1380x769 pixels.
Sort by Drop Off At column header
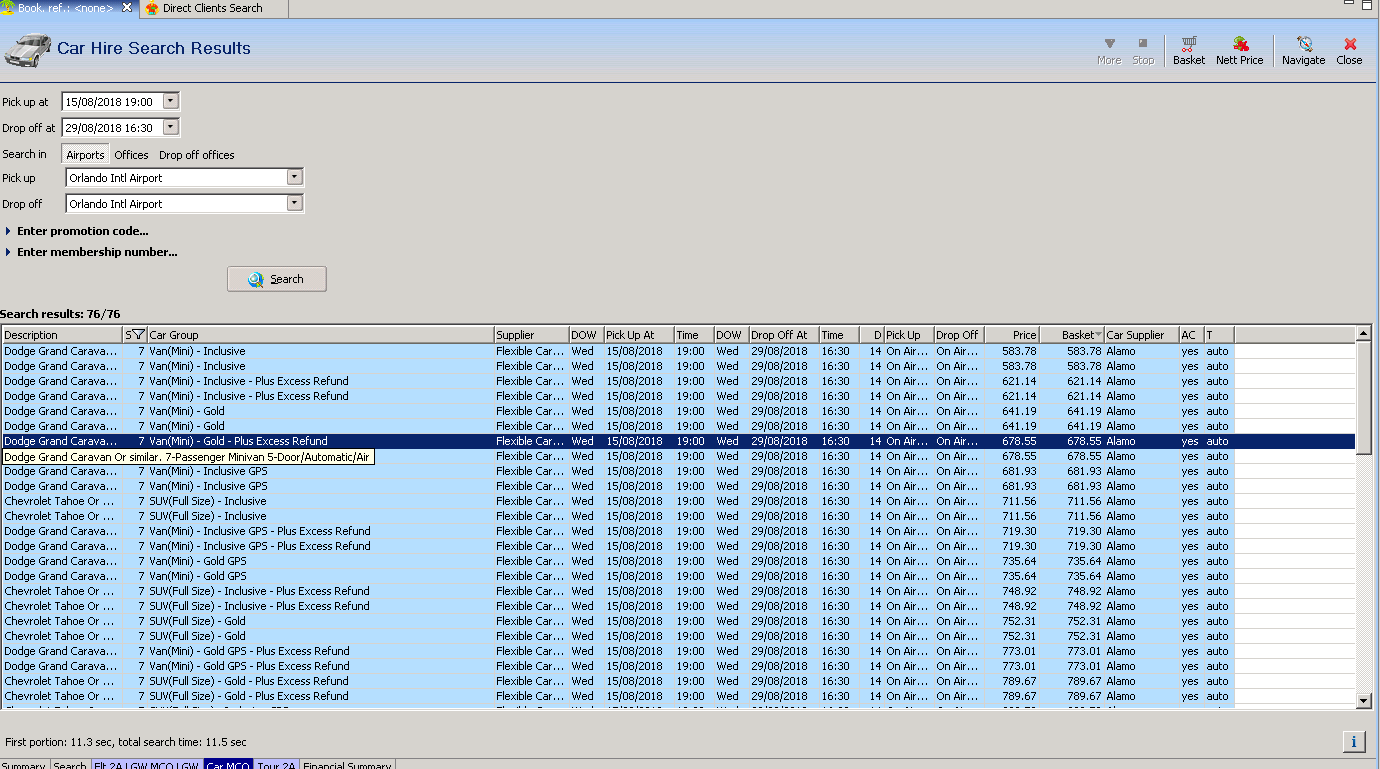point(784,335)
